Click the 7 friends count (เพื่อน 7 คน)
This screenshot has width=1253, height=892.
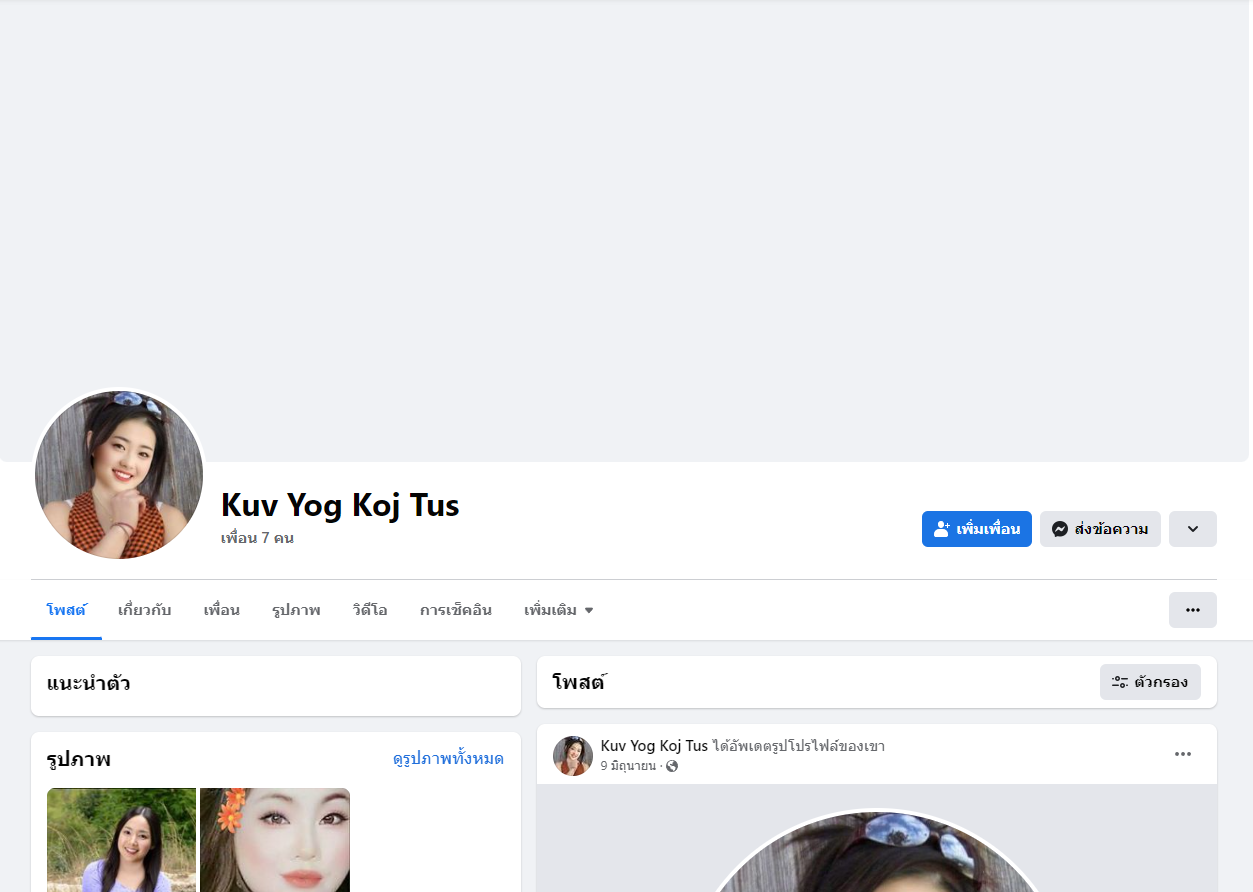coord(257,538)
